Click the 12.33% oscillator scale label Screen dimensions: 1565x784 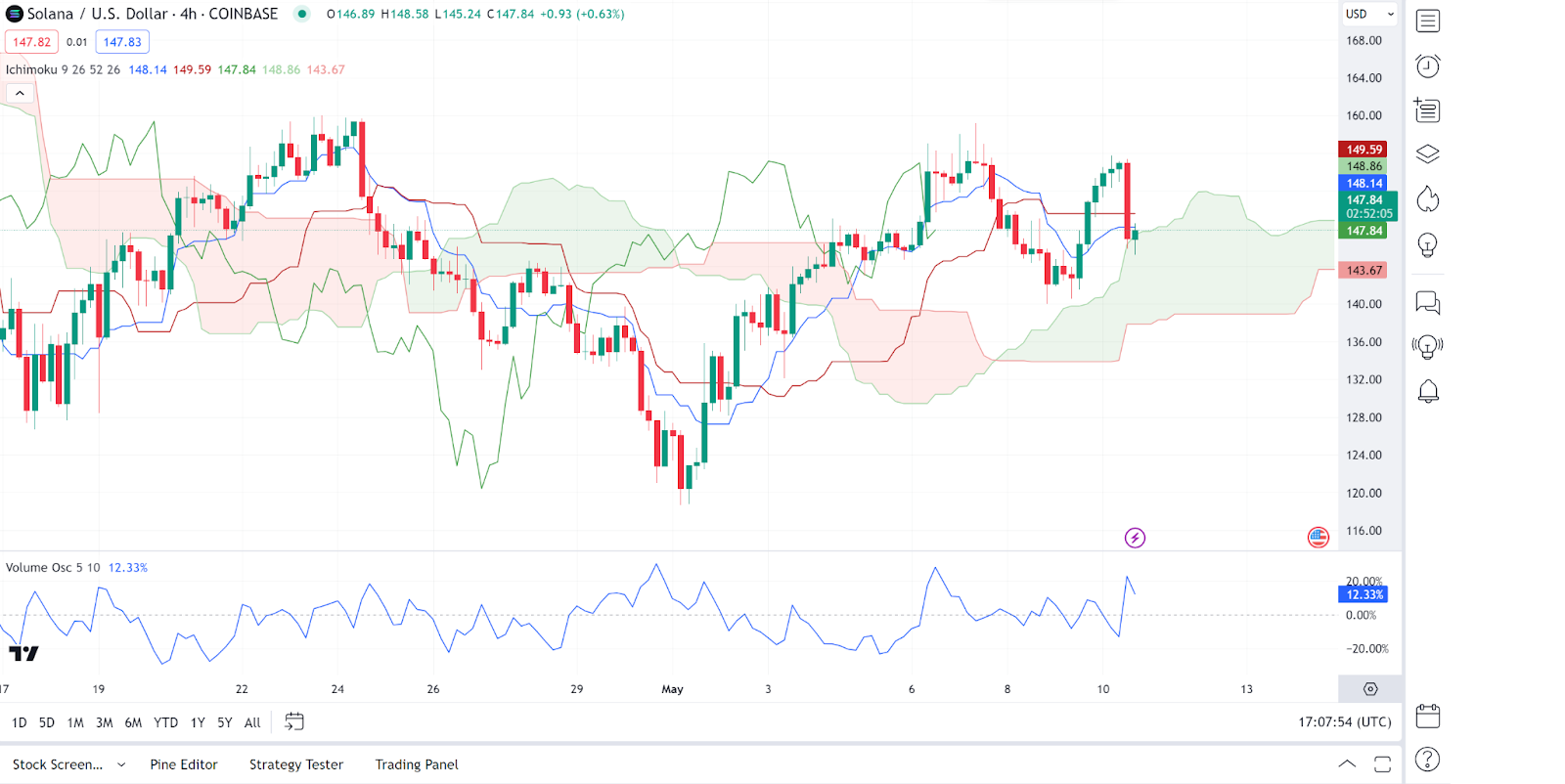point(1364,594)
